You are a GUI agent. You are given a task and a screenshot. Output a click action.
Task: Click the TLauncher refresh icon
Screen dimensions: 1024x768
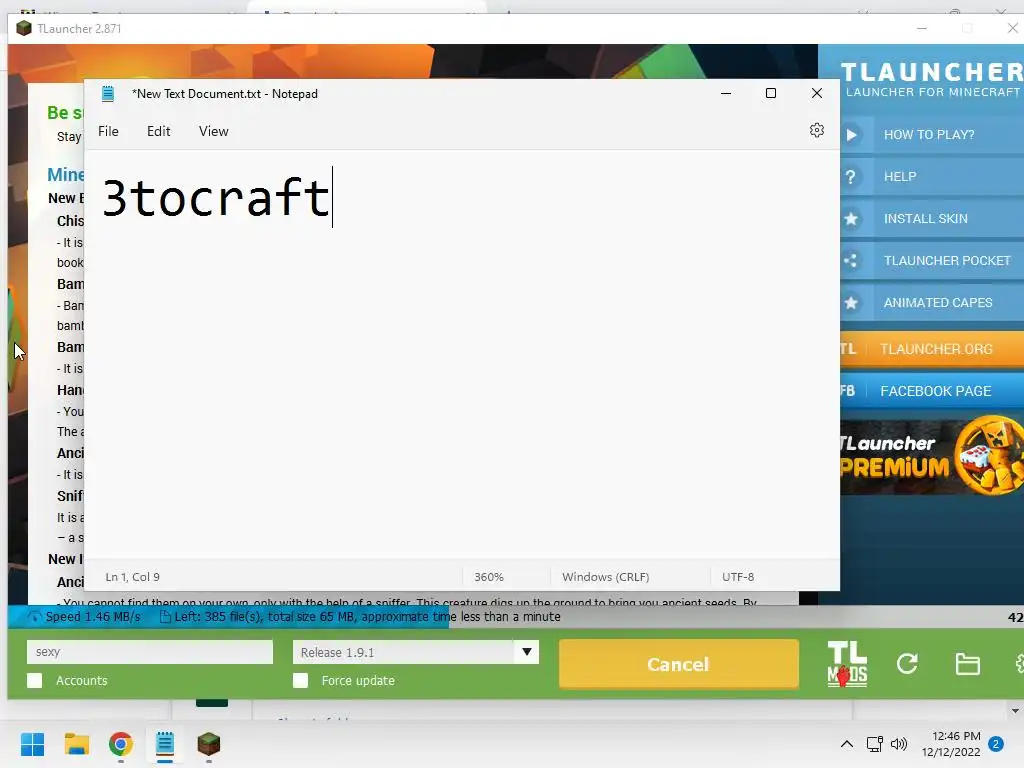coord(907,664)
